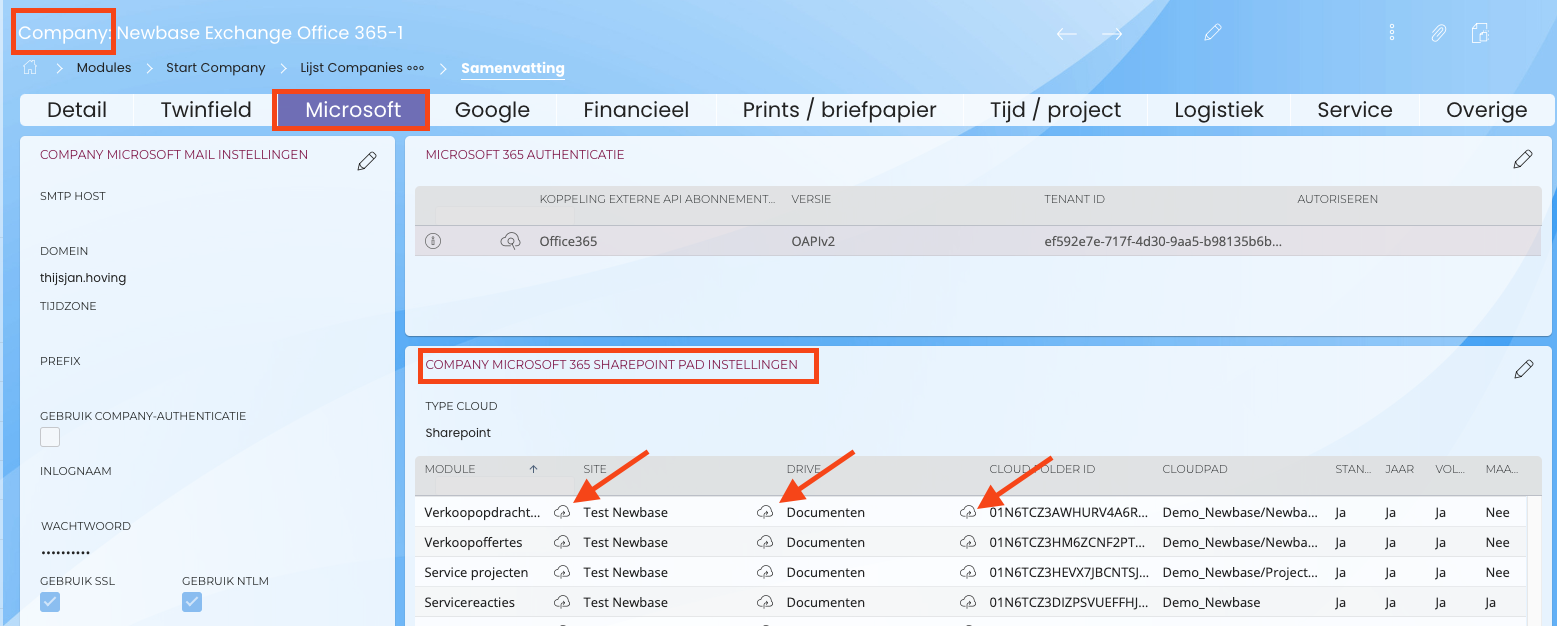Click the home icon in breadcrumb
The image size is (1557, 626).
30,68
